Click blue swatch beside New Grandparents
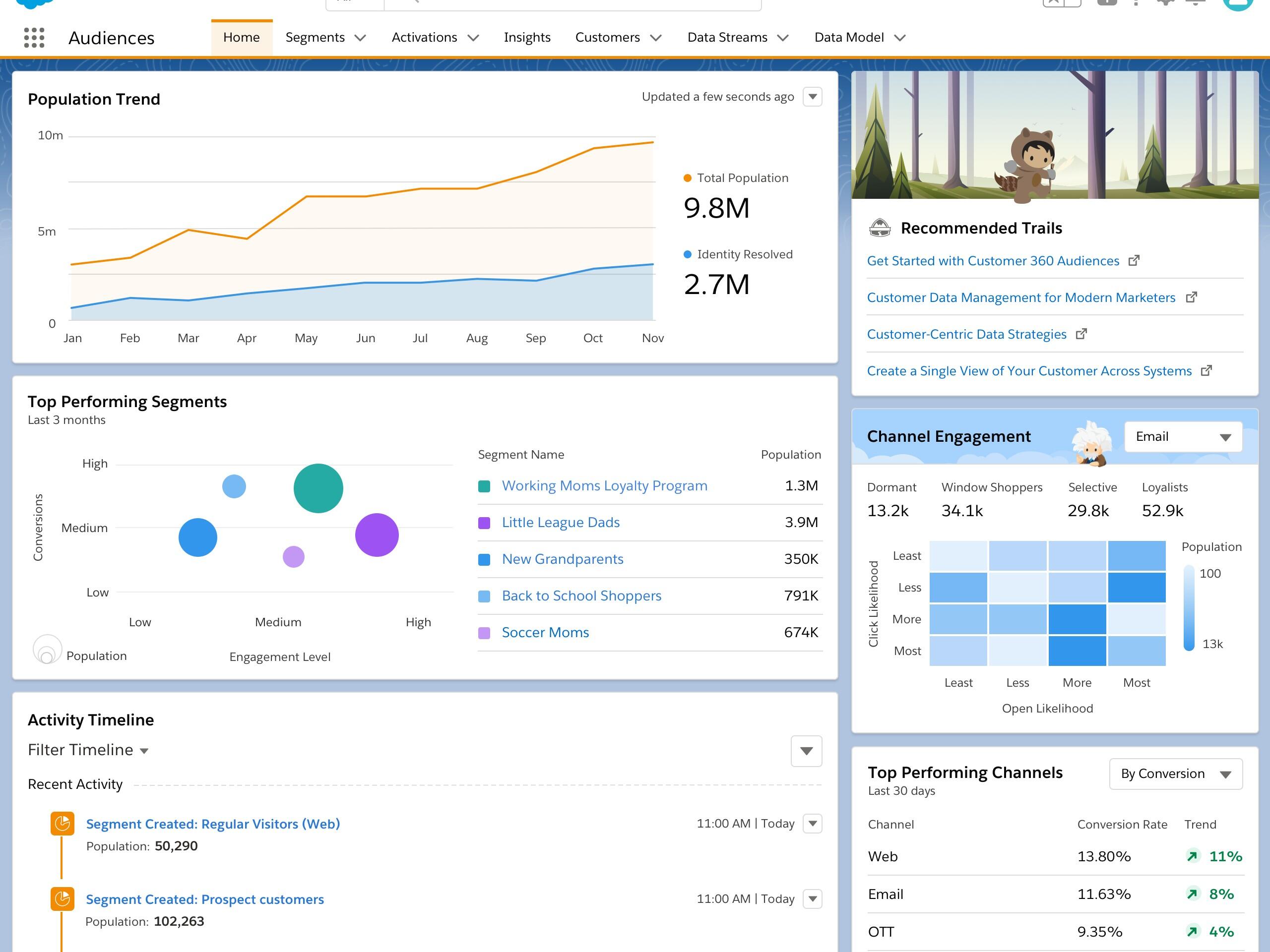The height and width of the screenshot is (952, 1270). click(x=484, y=559)
